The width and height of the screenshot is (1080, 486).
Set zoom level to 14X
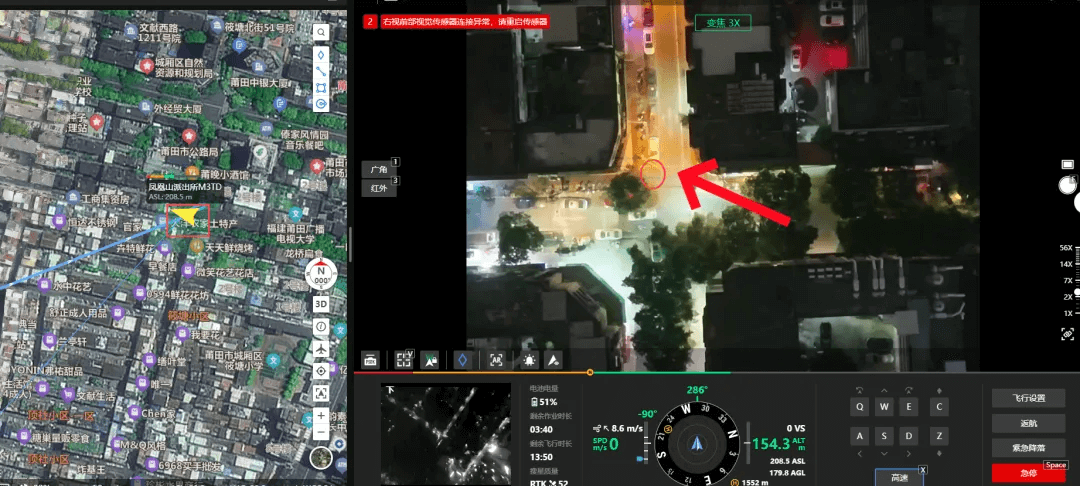pyautogui.click(x=1066, y=264)
